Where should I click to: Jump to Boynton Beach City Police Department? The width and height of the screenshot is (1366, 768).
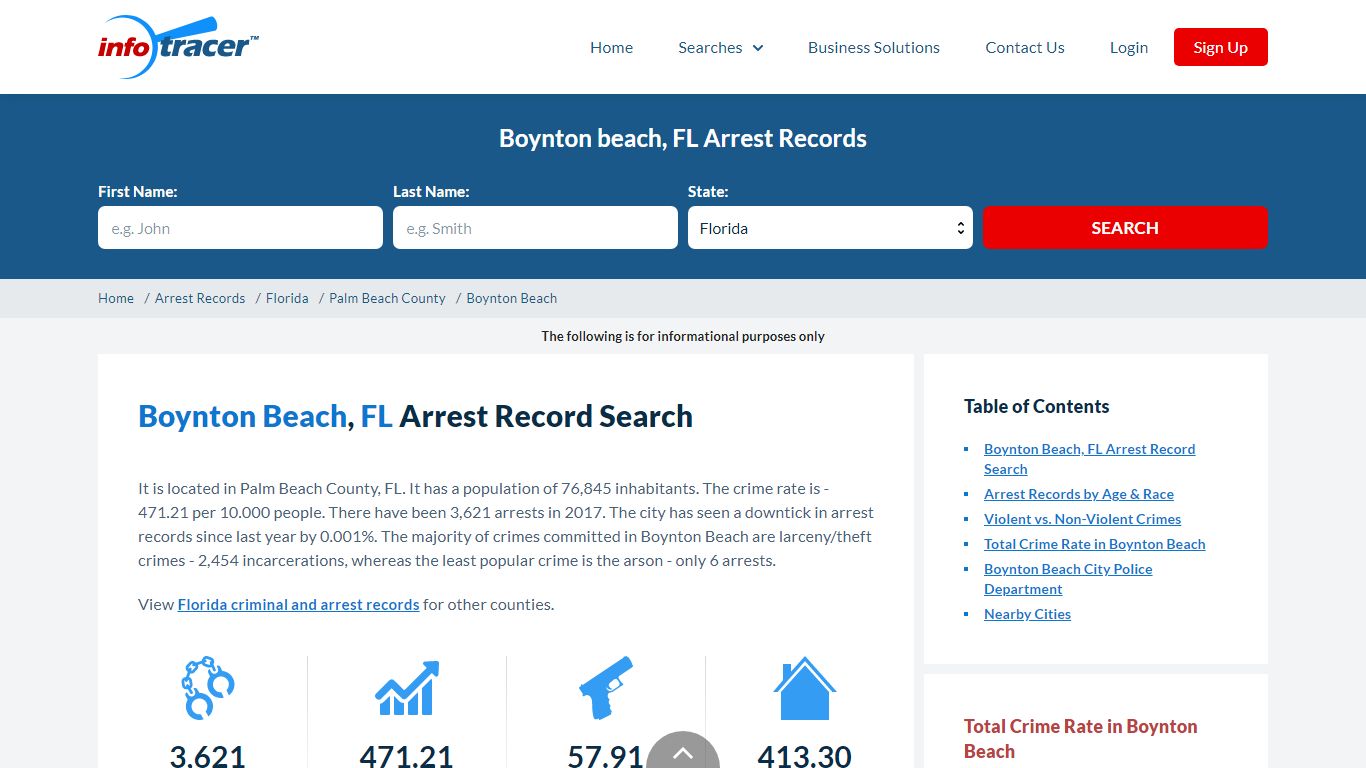(1068, 579)
